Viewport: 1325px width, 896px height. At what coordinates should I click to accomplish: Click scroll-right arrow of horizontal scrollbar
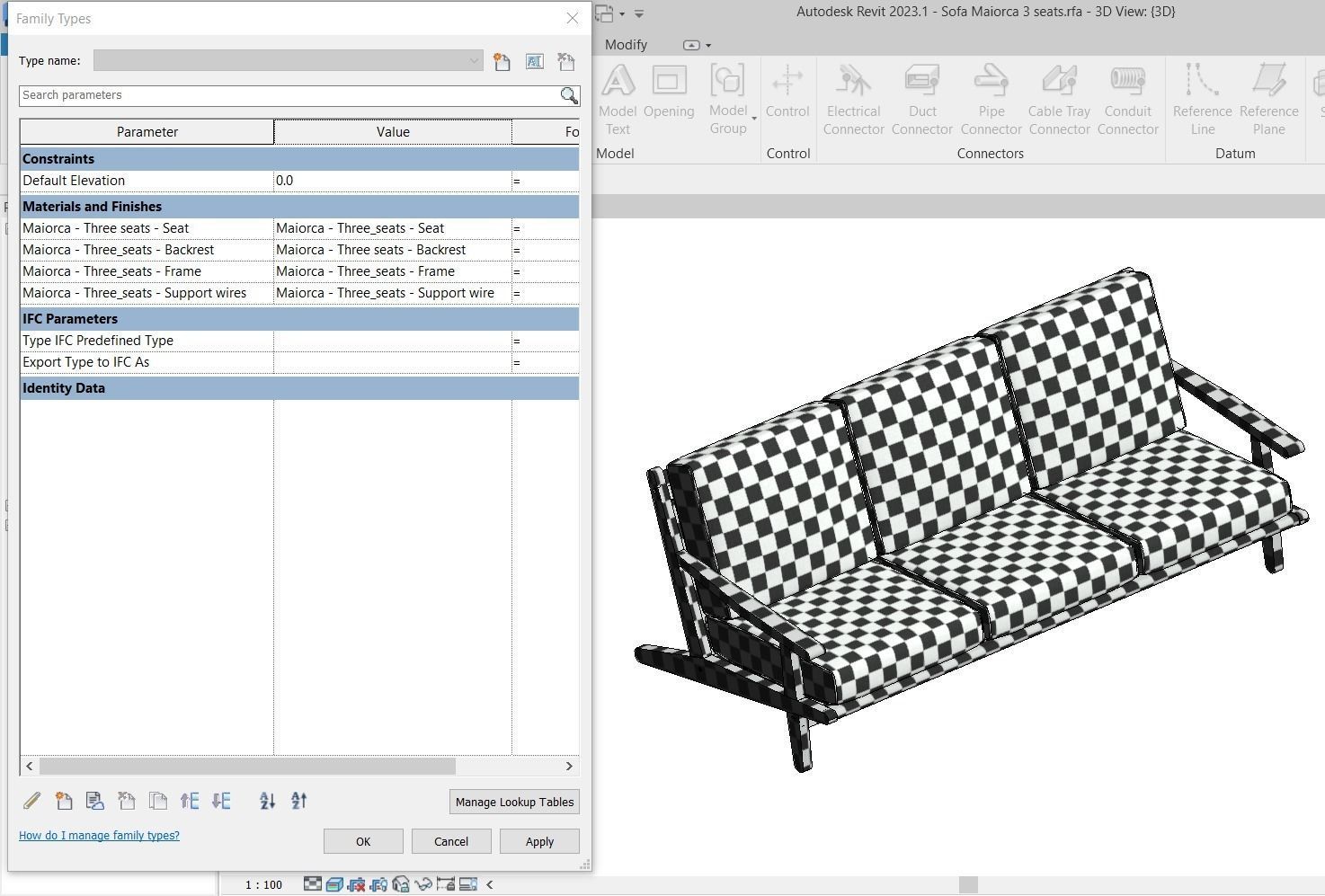pos(569,766)
